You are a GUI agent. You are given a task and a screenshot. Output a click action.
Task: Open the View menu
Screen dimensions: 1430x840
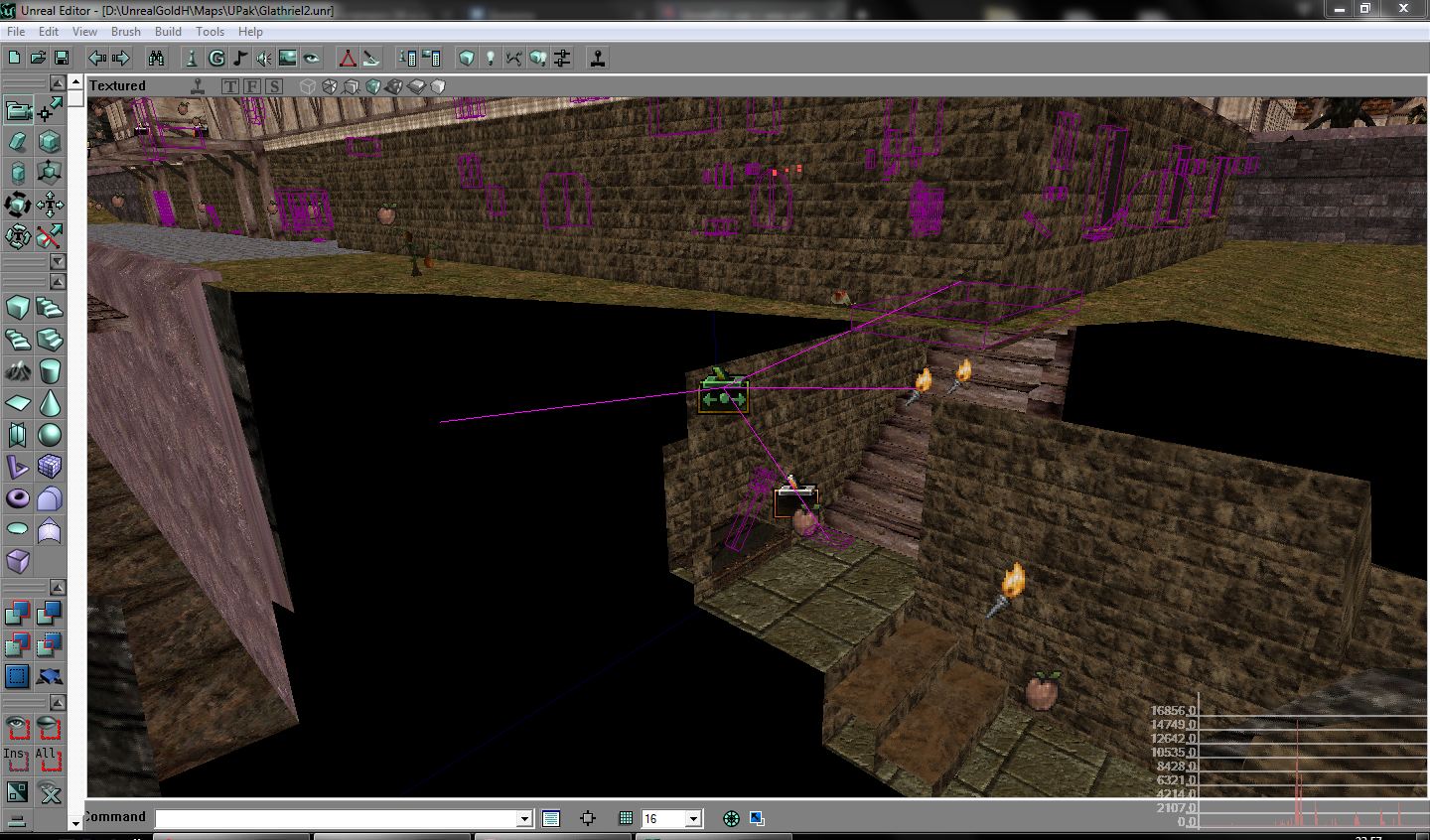pos(84,32)
